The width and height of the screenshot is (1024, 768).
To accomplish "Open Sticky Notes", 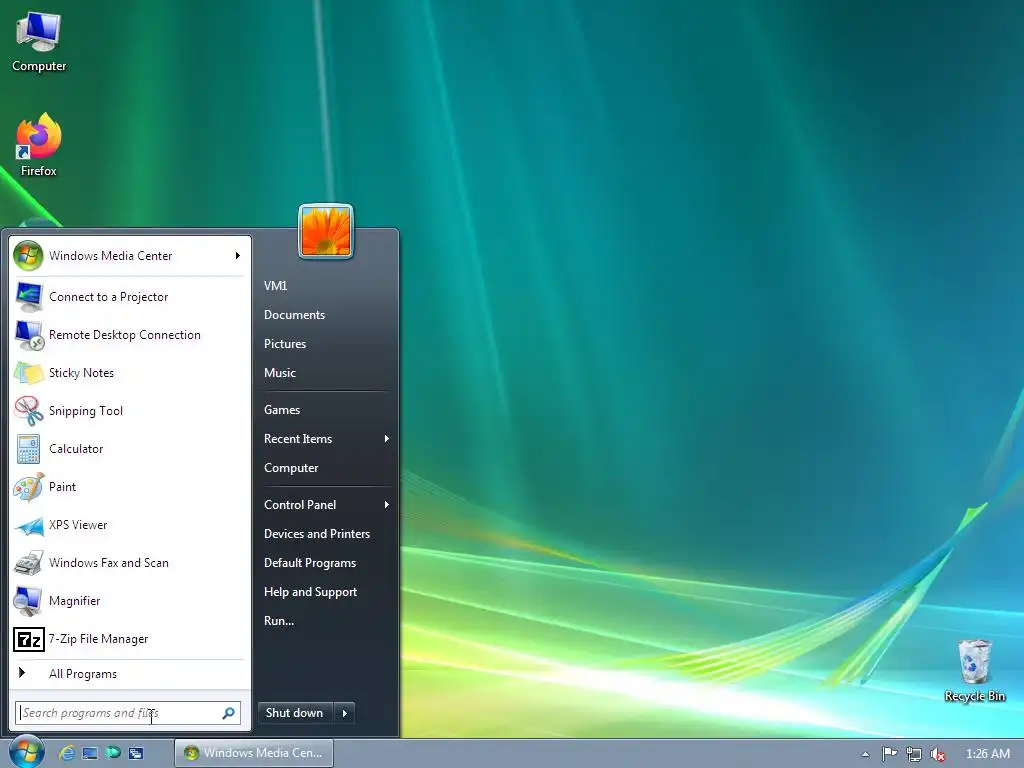I will (129, 373).
